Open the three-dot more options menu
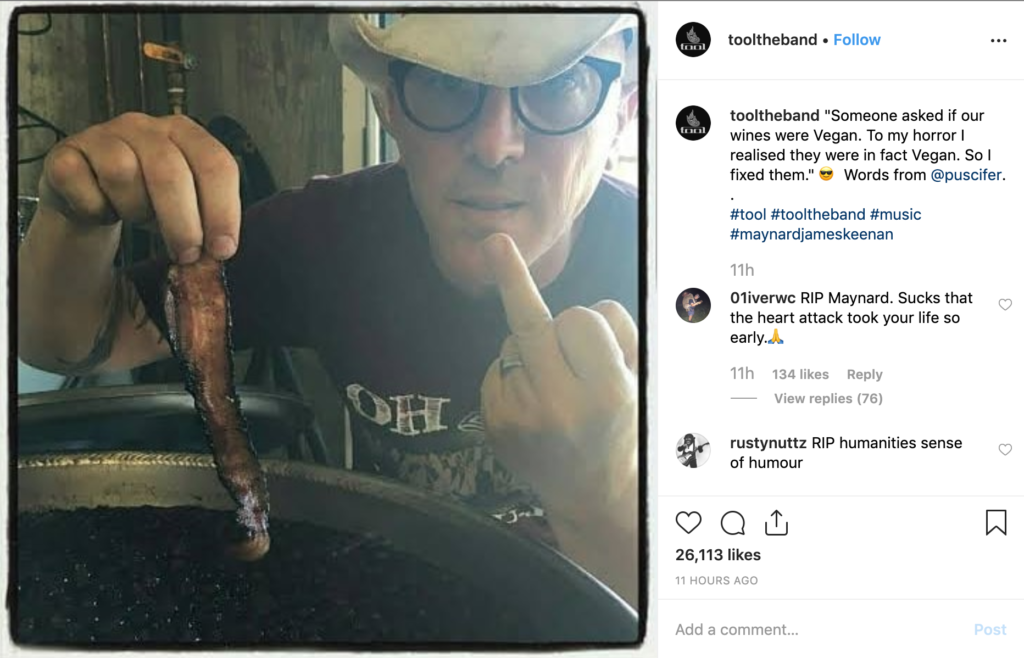This screenshot has height=658, width=1024. coord(999,40)
